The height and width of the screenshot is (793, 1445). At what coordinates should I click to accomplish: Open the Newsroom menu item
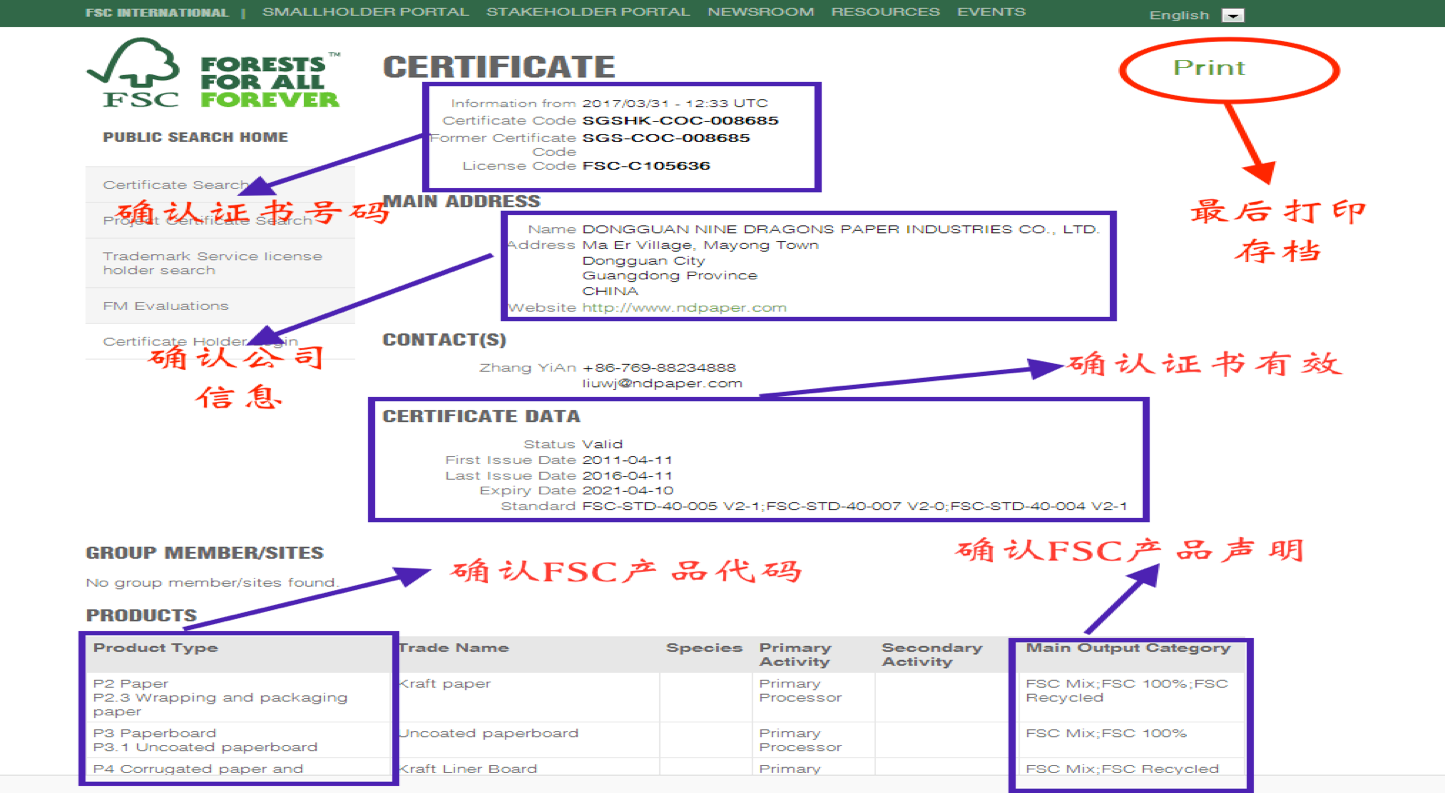(x=760, y=12)
